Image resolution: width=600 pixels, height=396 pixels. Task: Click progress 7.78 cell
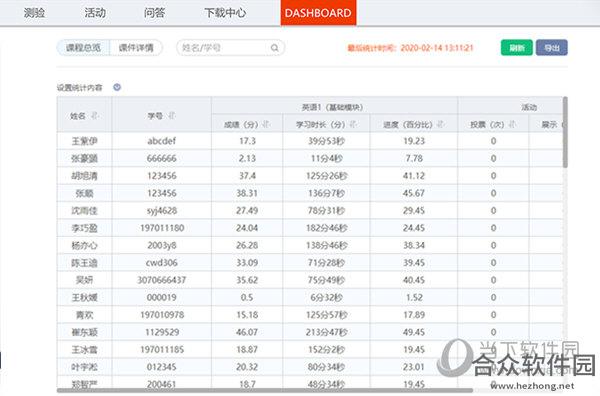point(414,158)
